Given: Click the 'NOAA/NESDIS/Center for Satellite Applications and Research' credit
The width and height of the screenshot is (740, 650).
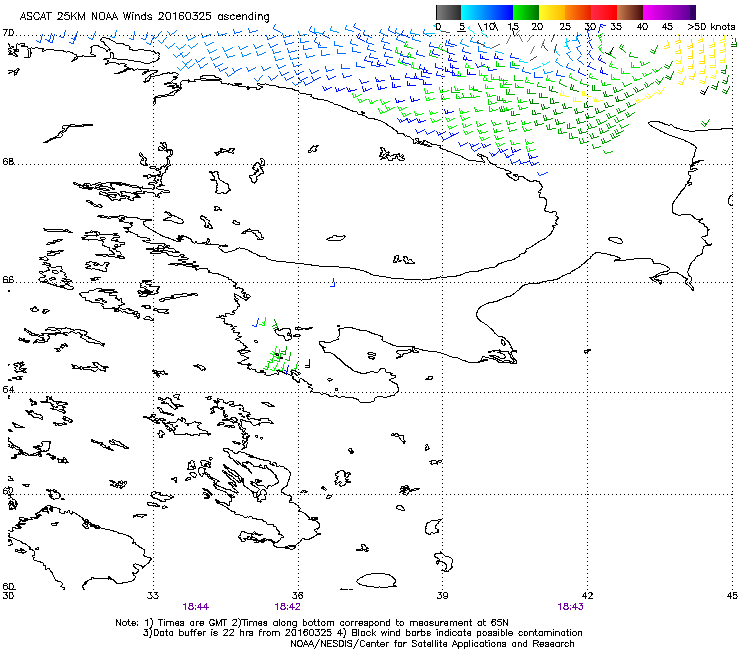Looking at the screenshot, I should click(x=432, y=644).
